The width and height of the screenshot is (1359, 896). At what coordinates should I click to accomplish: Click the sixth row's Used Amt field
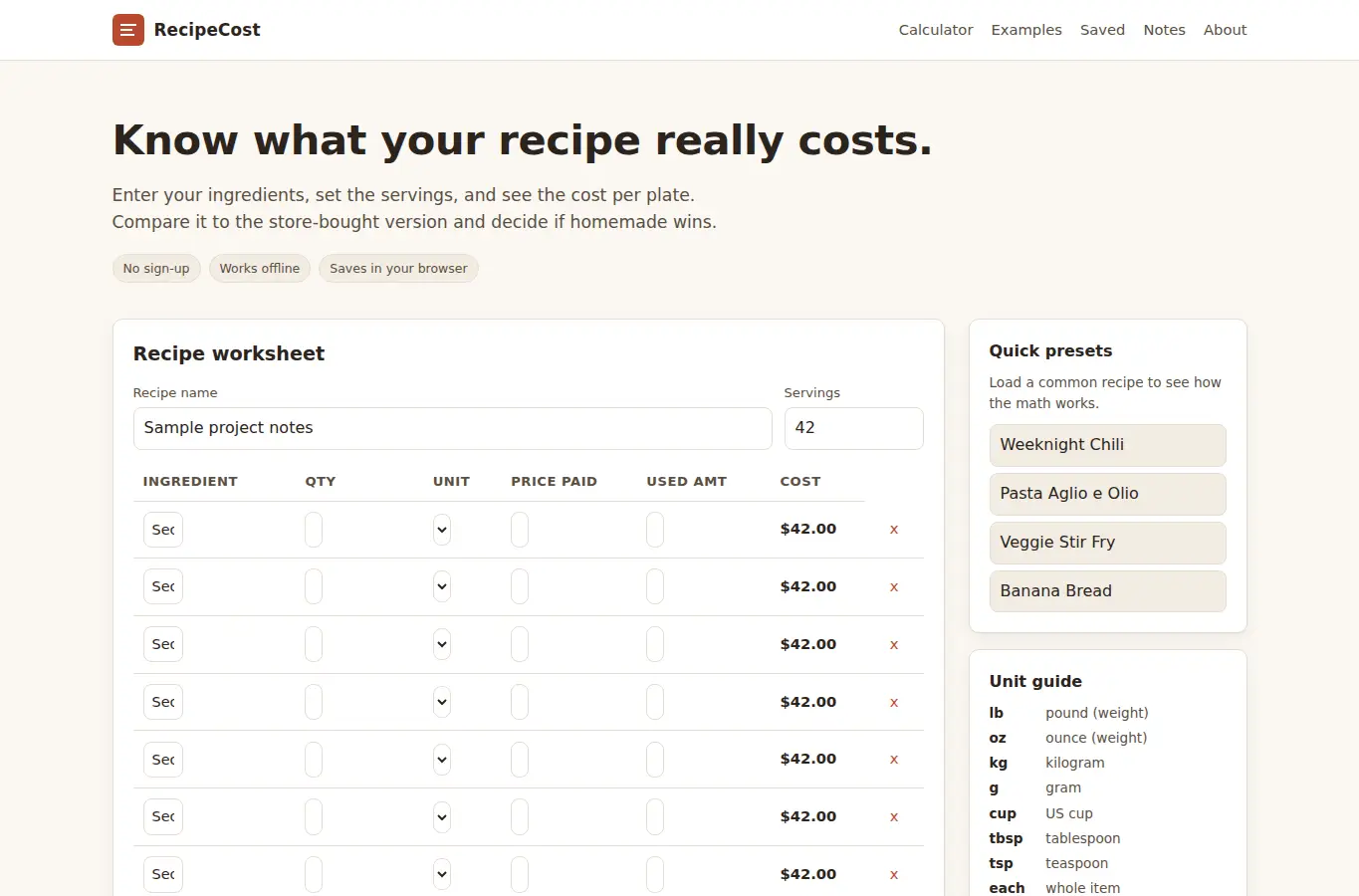[x=655, y=817]
